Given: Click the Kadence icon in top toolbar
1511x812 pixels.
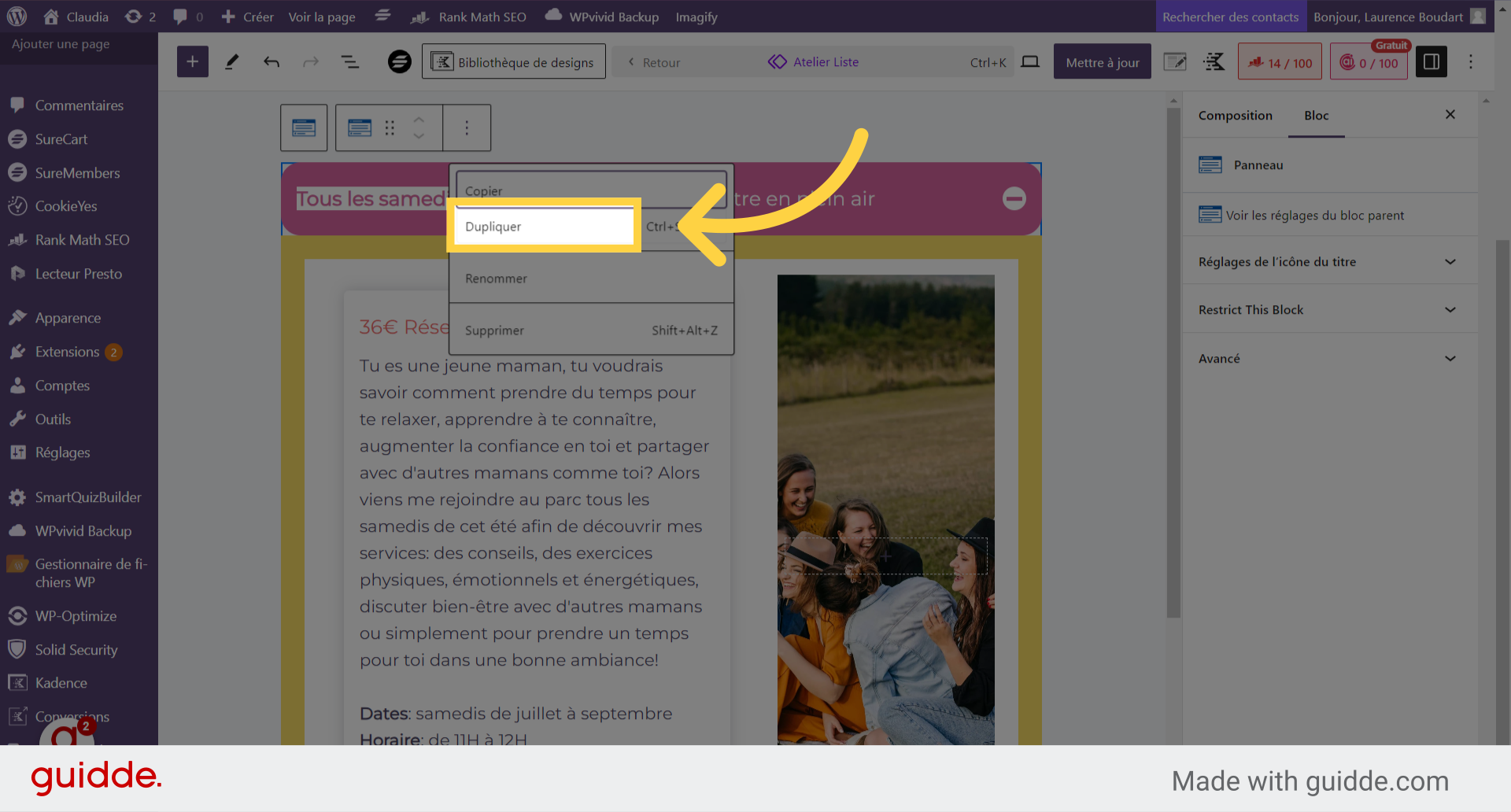Looking at the screenshot, I should tap(1214, 61).
